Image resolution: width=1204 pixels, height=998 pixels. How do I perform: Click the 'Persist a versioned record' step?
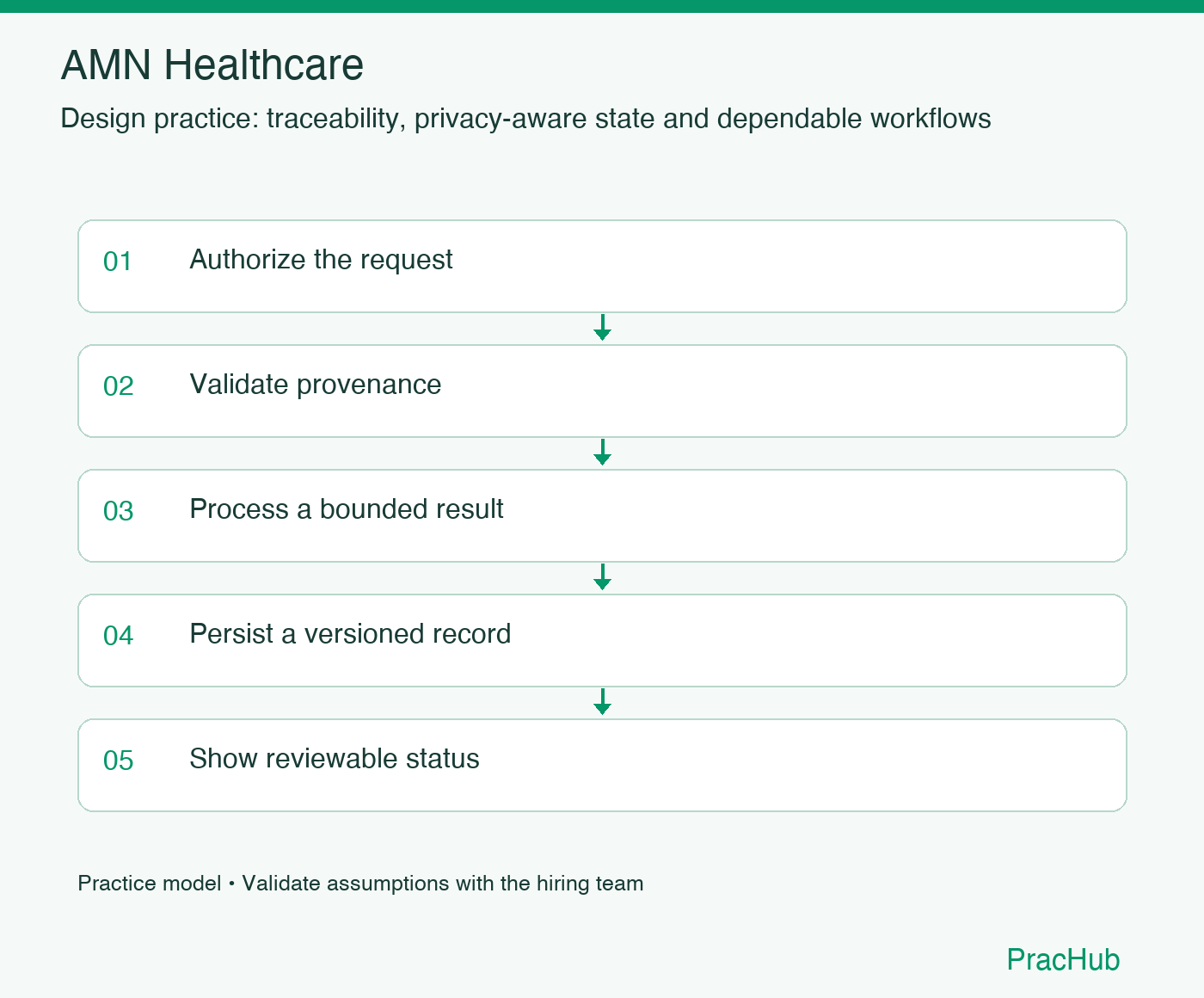click(x=602, y=640)
